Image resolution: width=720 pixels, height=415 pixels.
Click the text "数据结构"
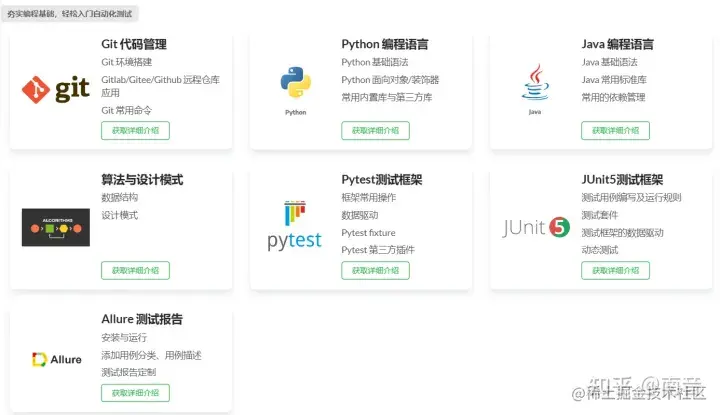[x=119, y=197]
